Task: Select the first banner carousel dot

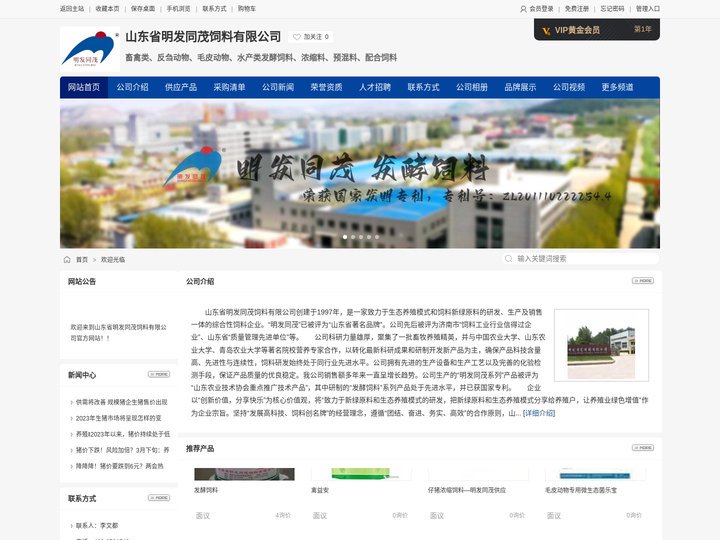Action: pyautogui.click(x=345, y=237)
